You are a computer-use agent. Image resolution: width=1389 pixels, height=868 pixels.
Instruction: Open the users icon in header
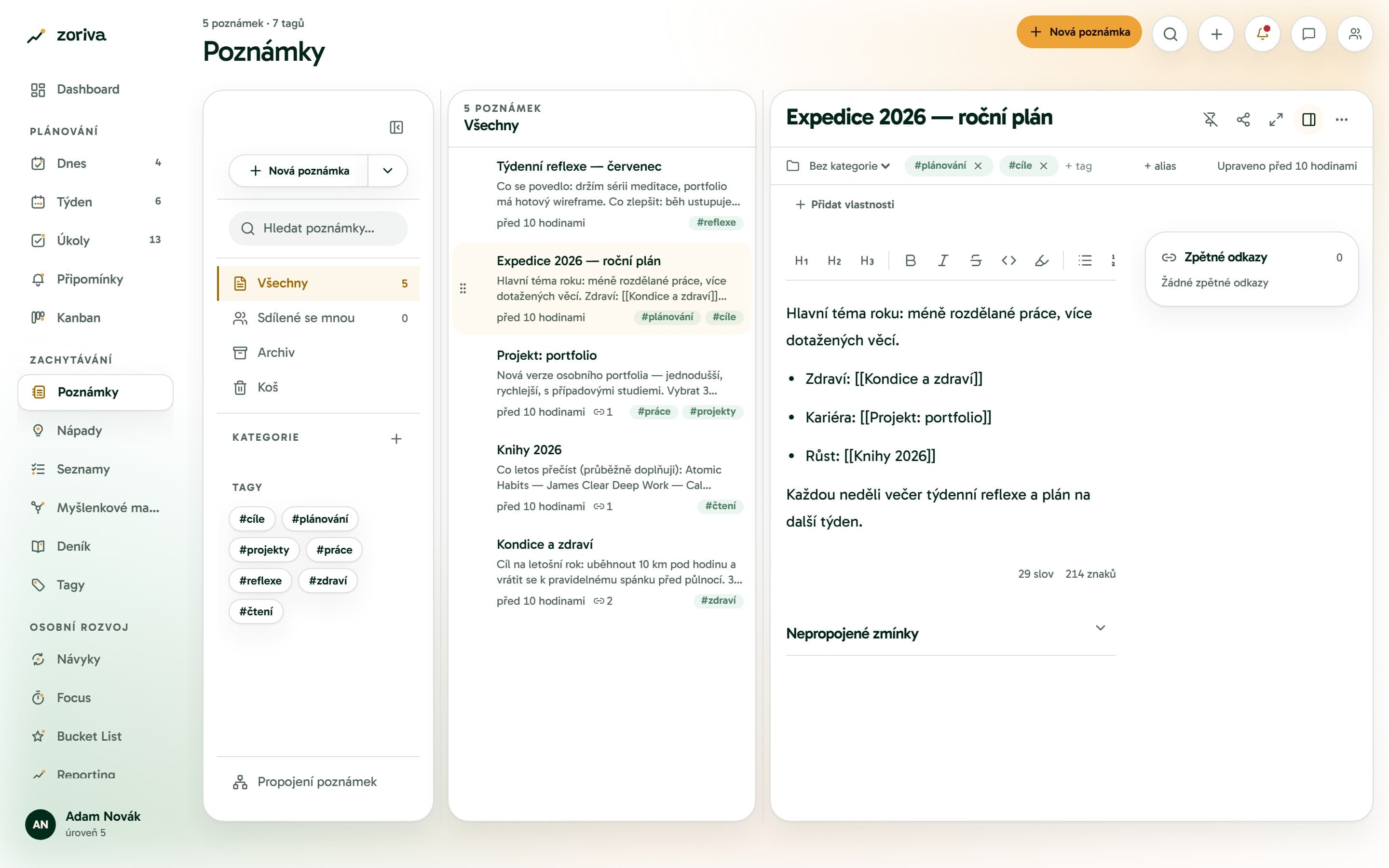pos(1355,34)
